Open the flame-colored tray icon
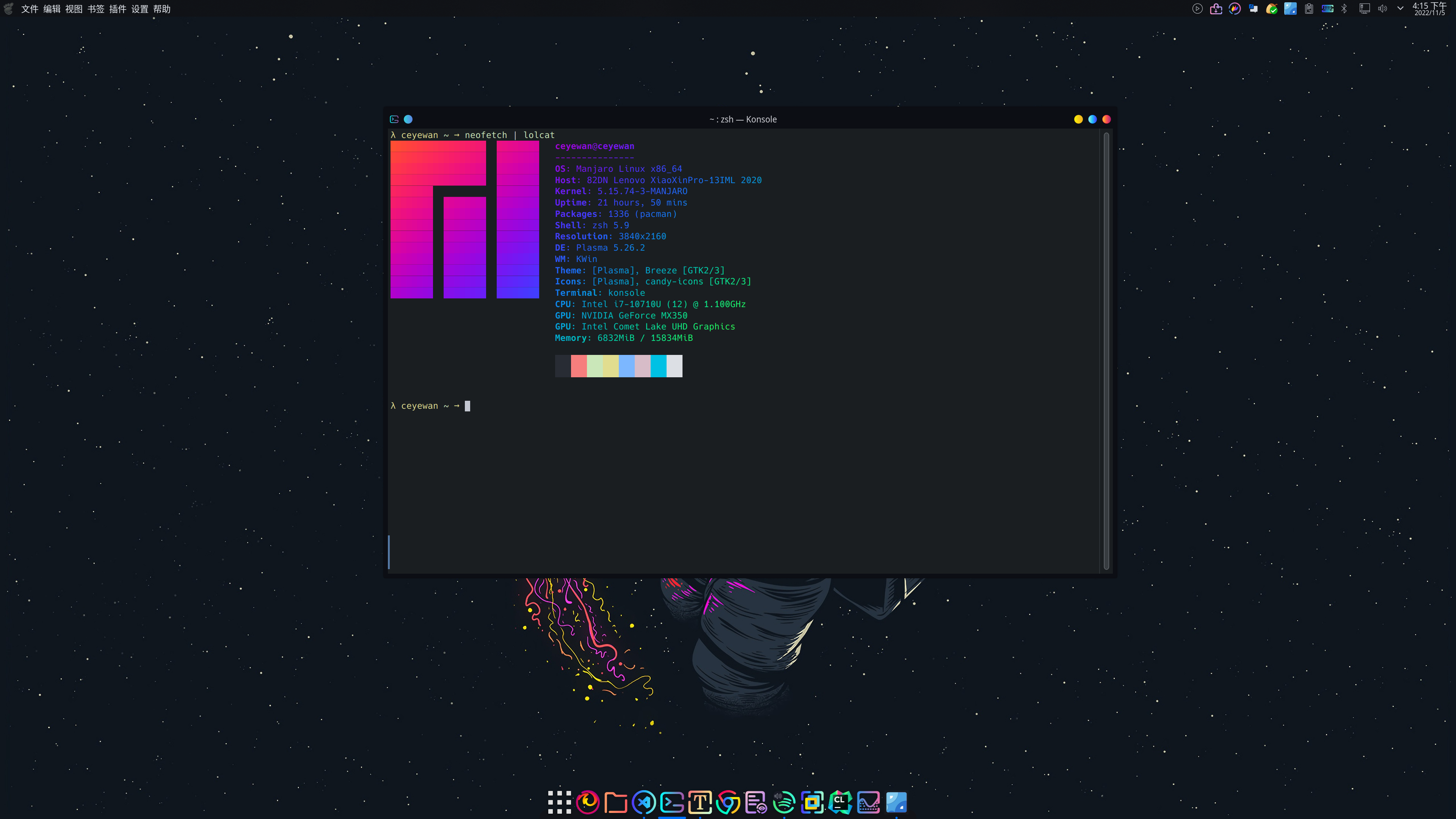Screen dimensions: 1456x819 [x=1235, y=8]
